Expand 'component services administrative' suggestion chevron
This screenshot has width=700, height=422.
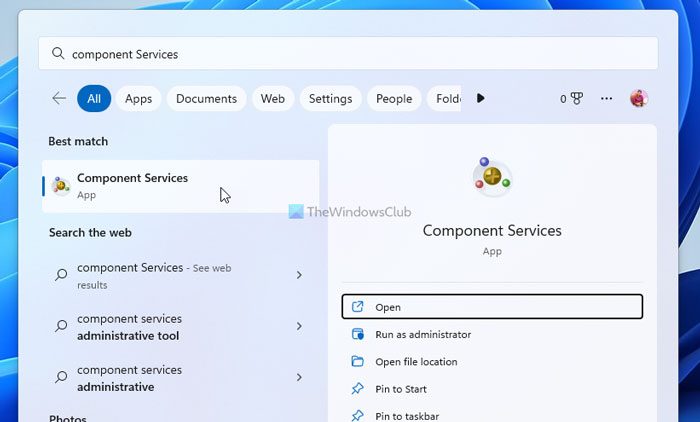299,377
